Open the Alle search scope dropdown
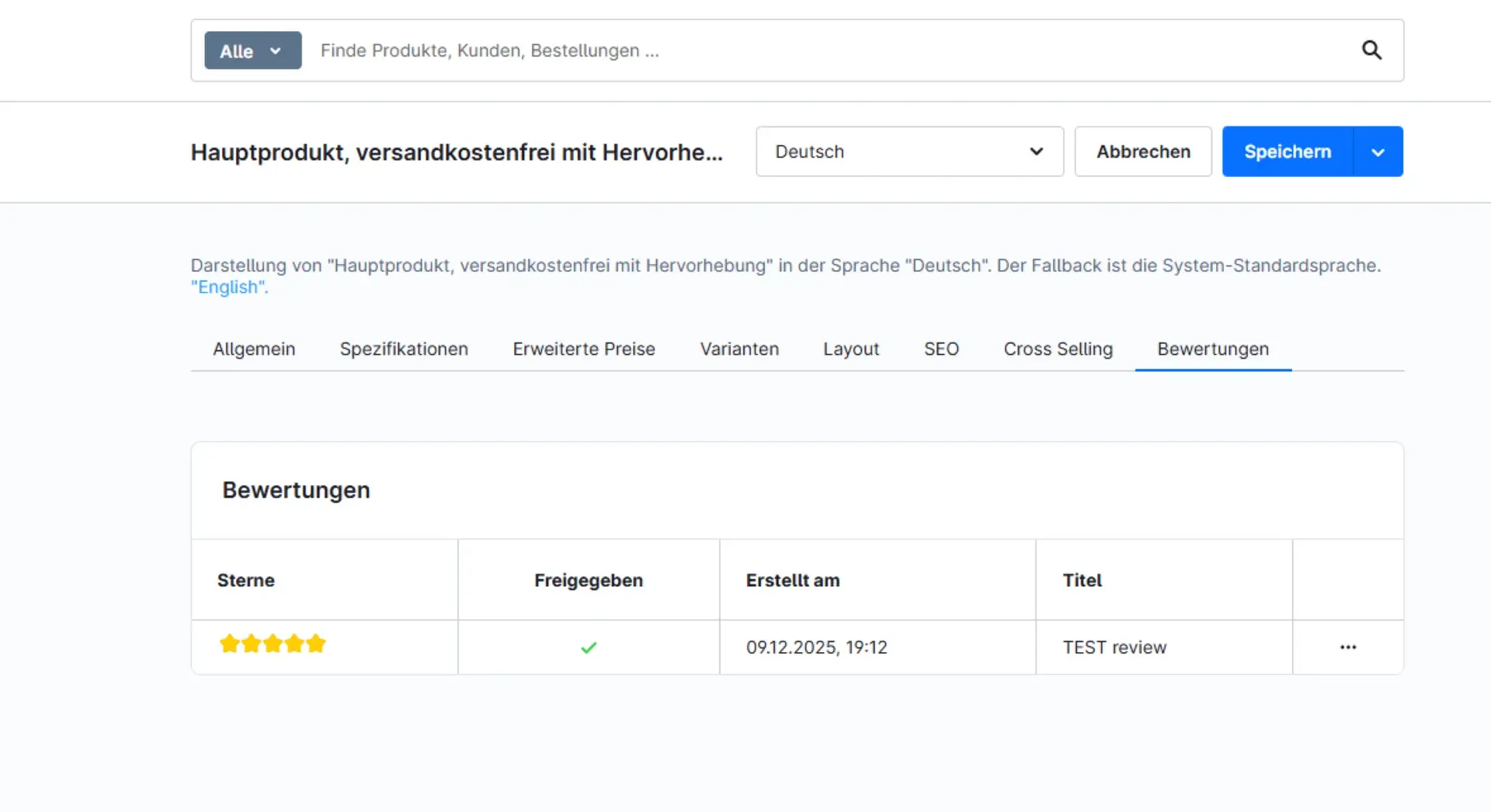Viewport: 1491px width, 812px height. tap(252, 50)
